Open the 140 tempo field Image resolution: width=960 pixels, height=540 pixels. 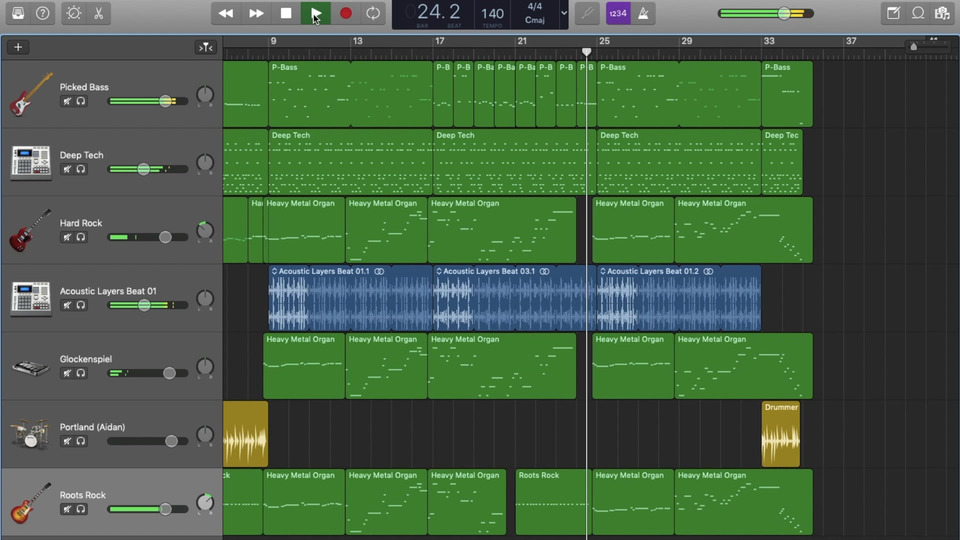click(x=492, y=13)
